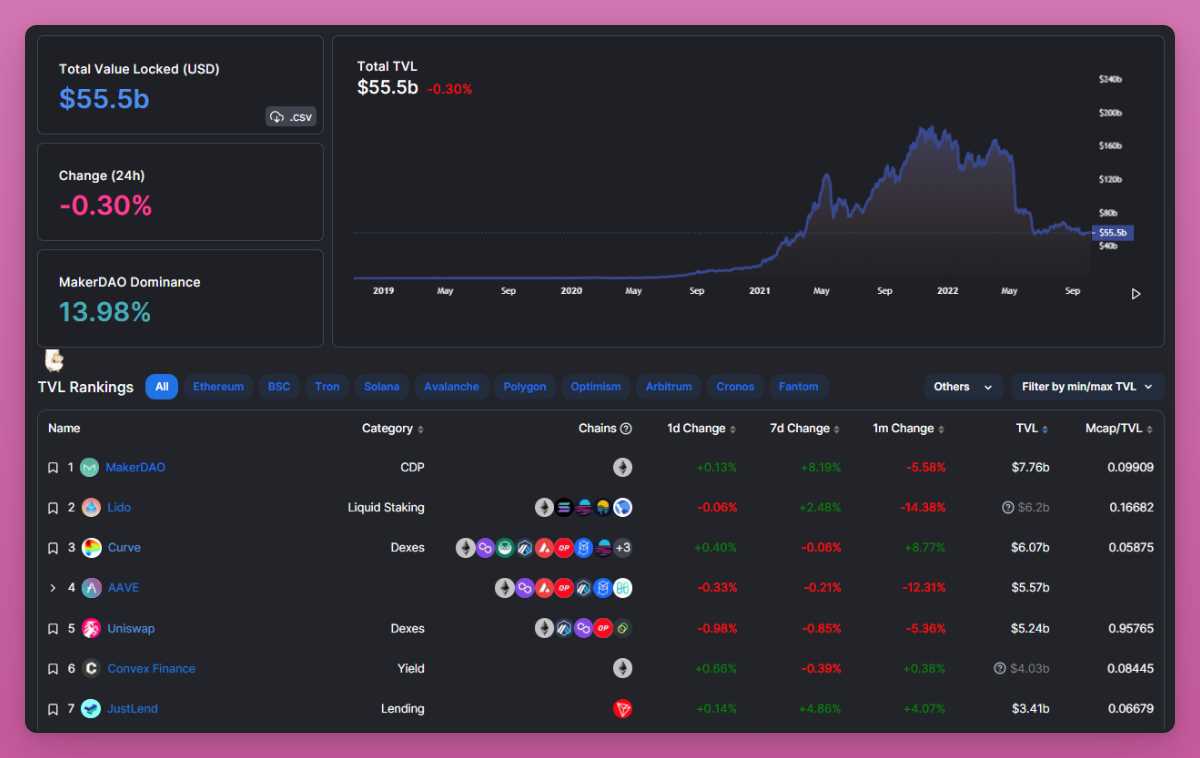
Task: Open the Convex Finance protocol link
Action: coord(151,668)
